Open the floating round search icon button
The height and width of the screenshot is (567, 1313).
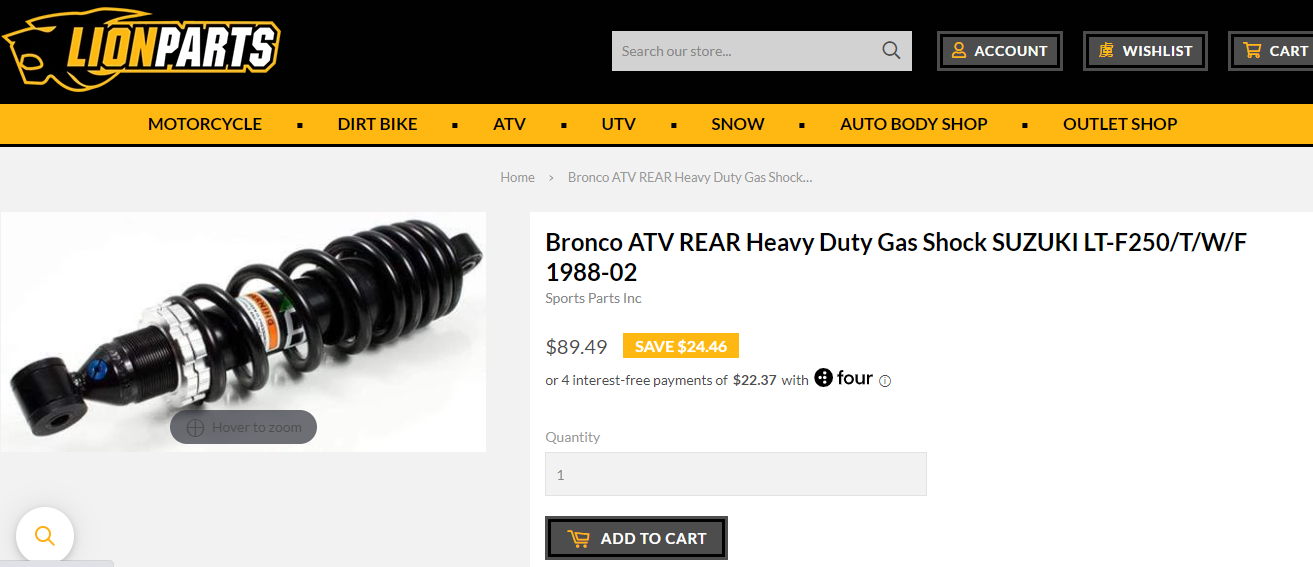pos(45,535)
